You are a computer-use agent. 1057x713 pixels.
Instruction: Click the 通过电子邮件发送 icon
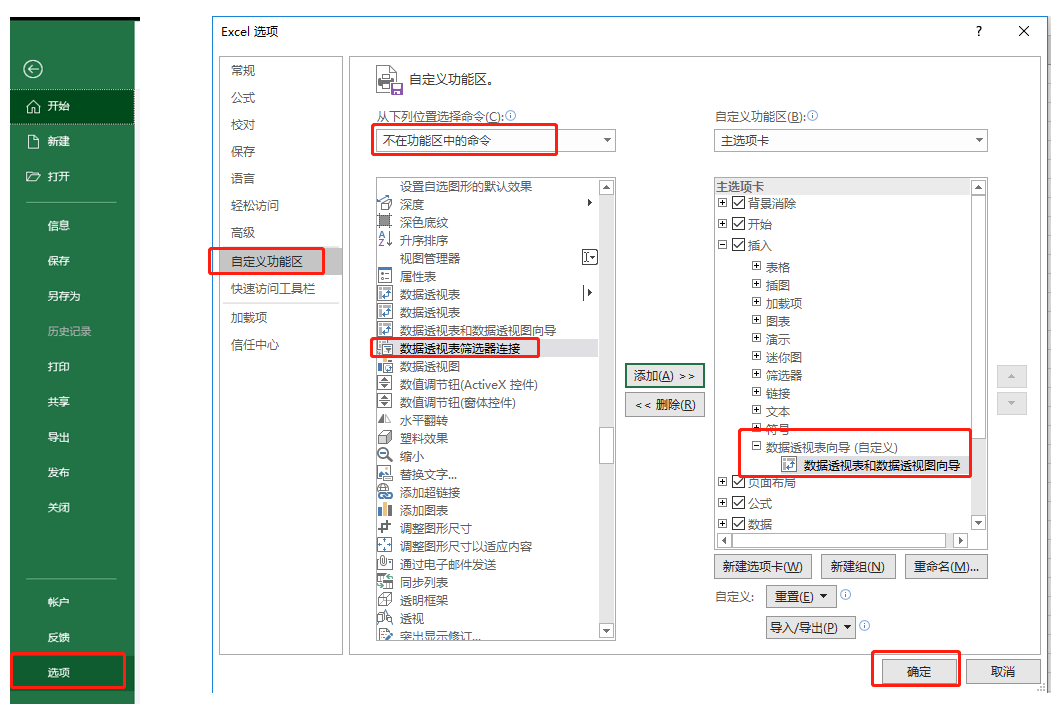(384, 563)
